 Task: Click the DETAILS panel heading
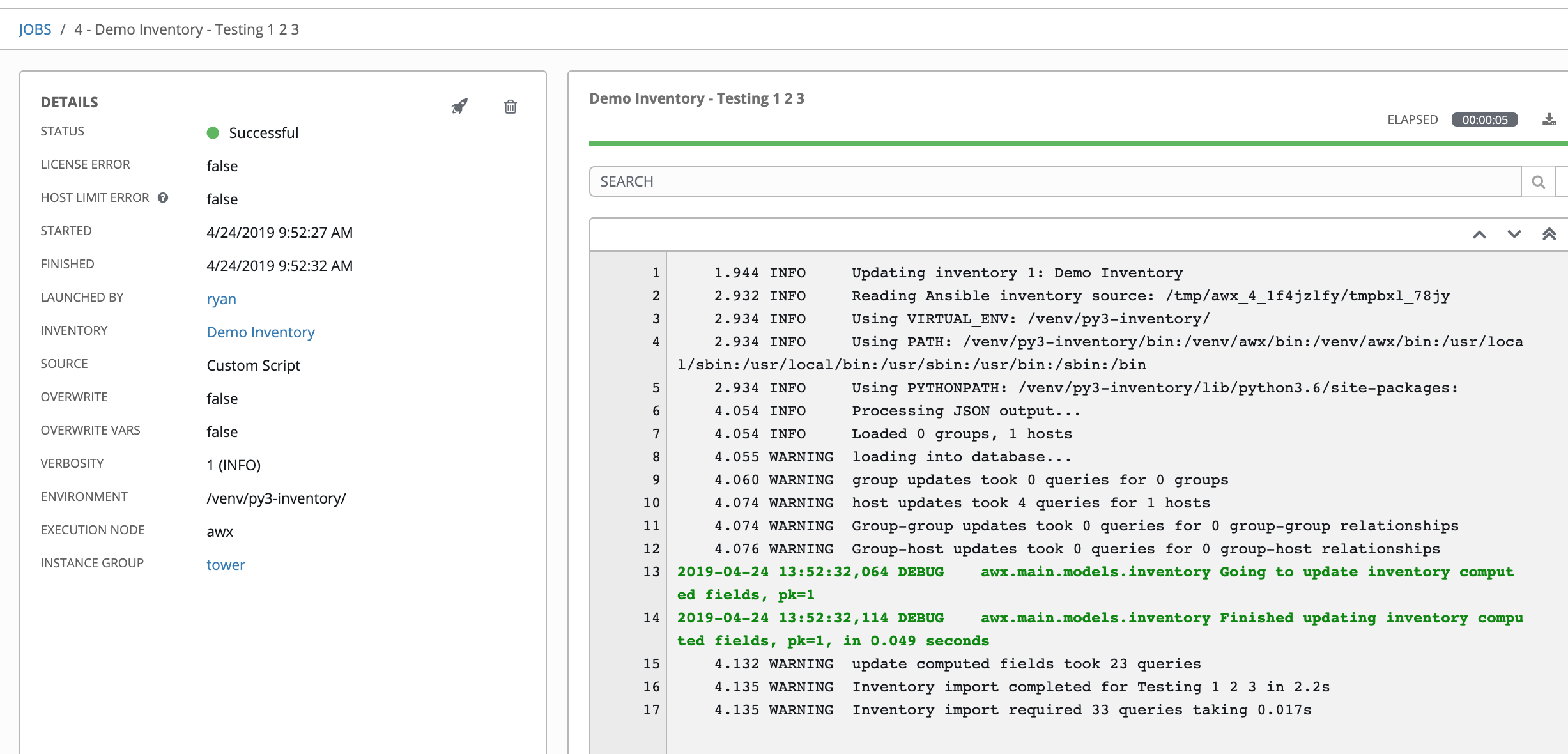[70, 102]
